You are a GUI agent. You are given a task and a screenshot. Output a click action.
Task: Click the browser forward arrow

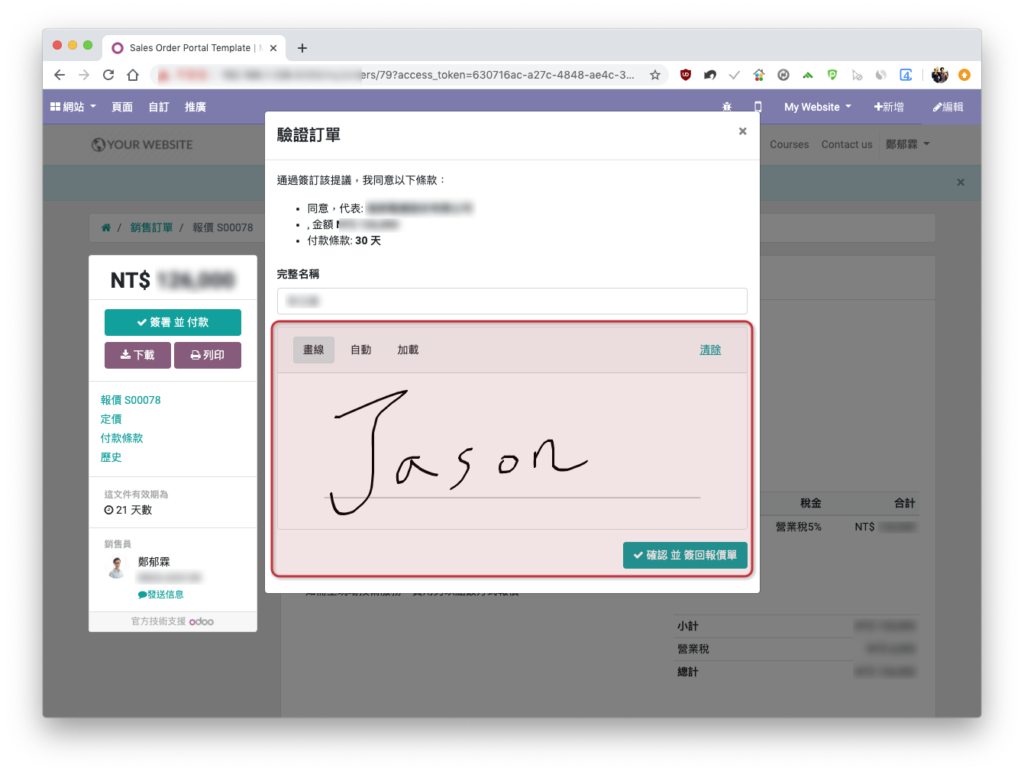[x=84, y=74]
